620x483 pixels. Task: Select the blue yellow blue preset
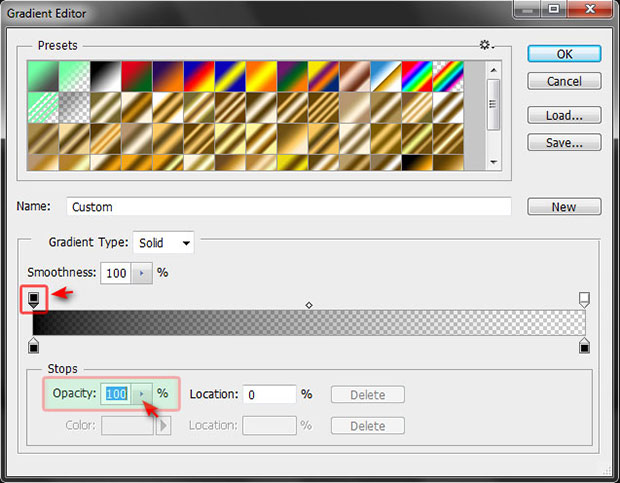231,76
